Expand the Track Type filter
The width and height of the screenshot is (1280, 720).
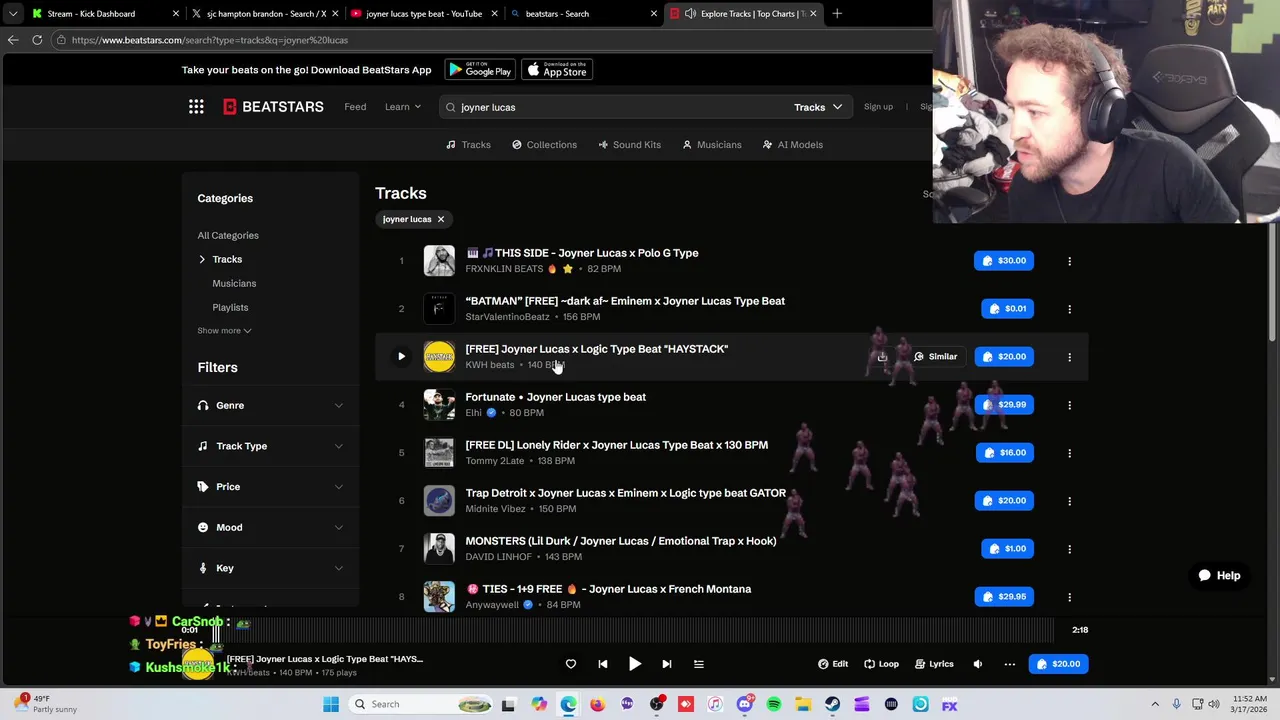(x=270, y=446)
